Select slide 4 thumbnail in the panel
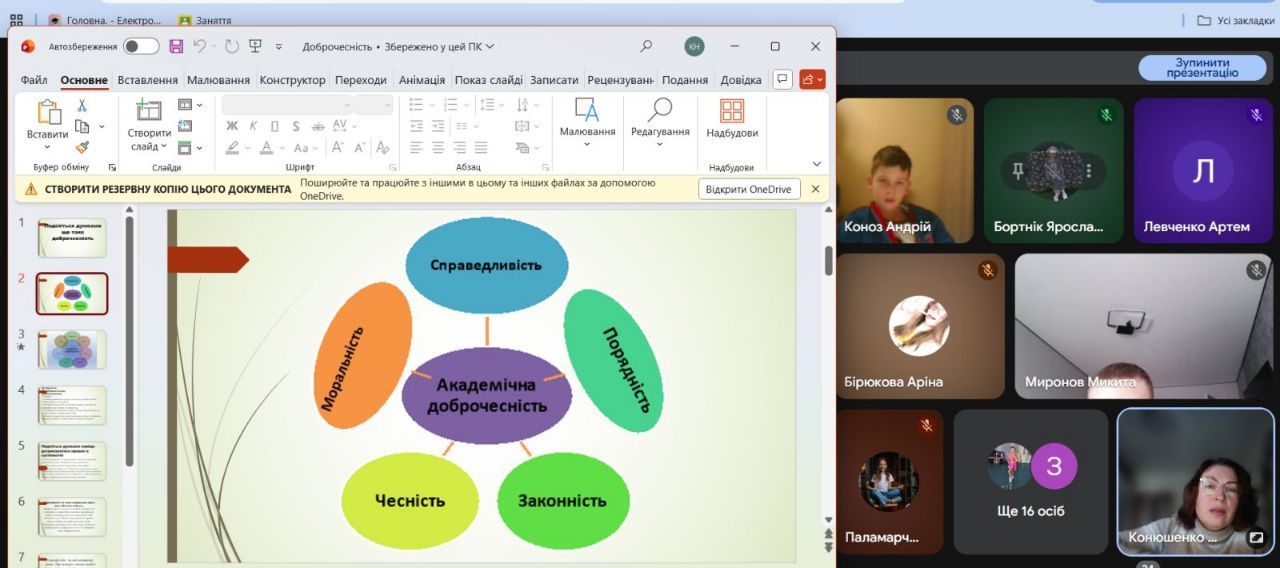 [x=72, y=405]
